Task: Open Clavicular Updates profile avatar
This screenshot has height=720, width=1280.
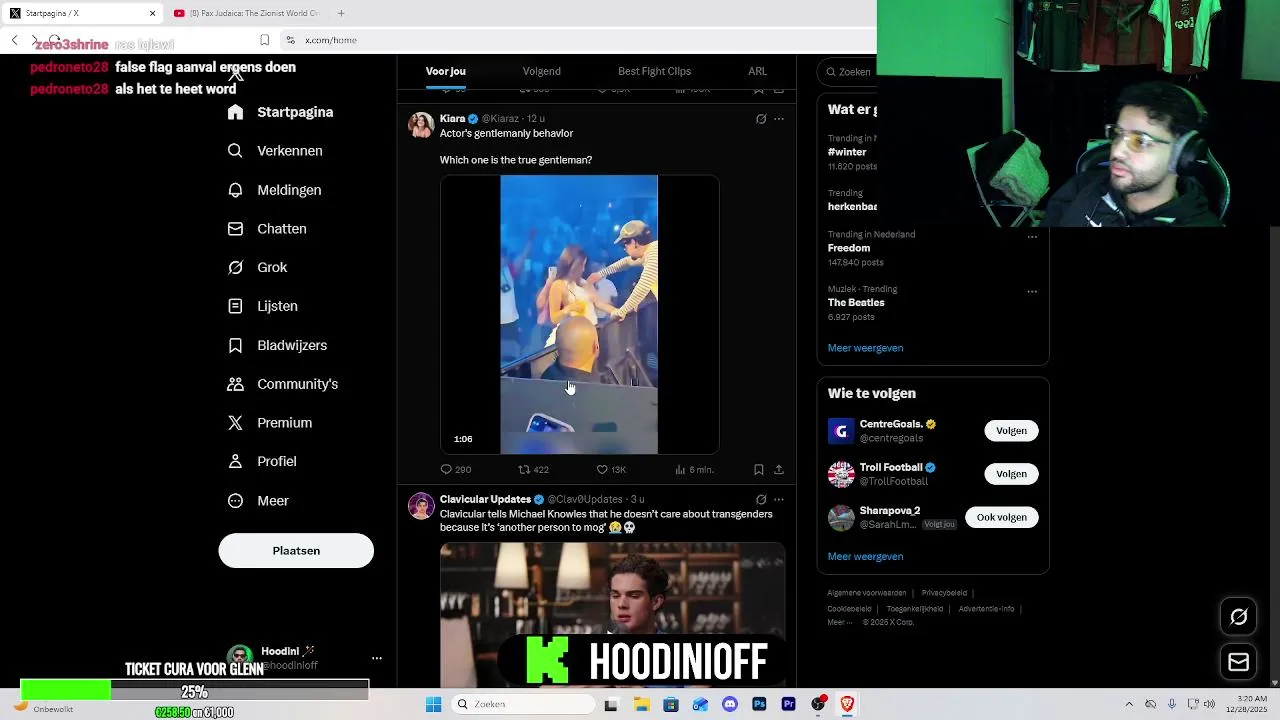Action: point(421,505)
